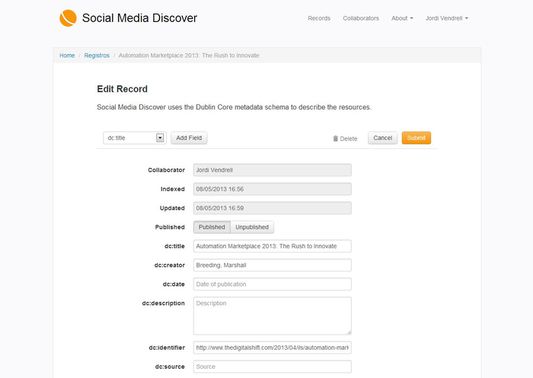
Task: Click the dc:identifier URL field
Action: click(x=272, y=348)
